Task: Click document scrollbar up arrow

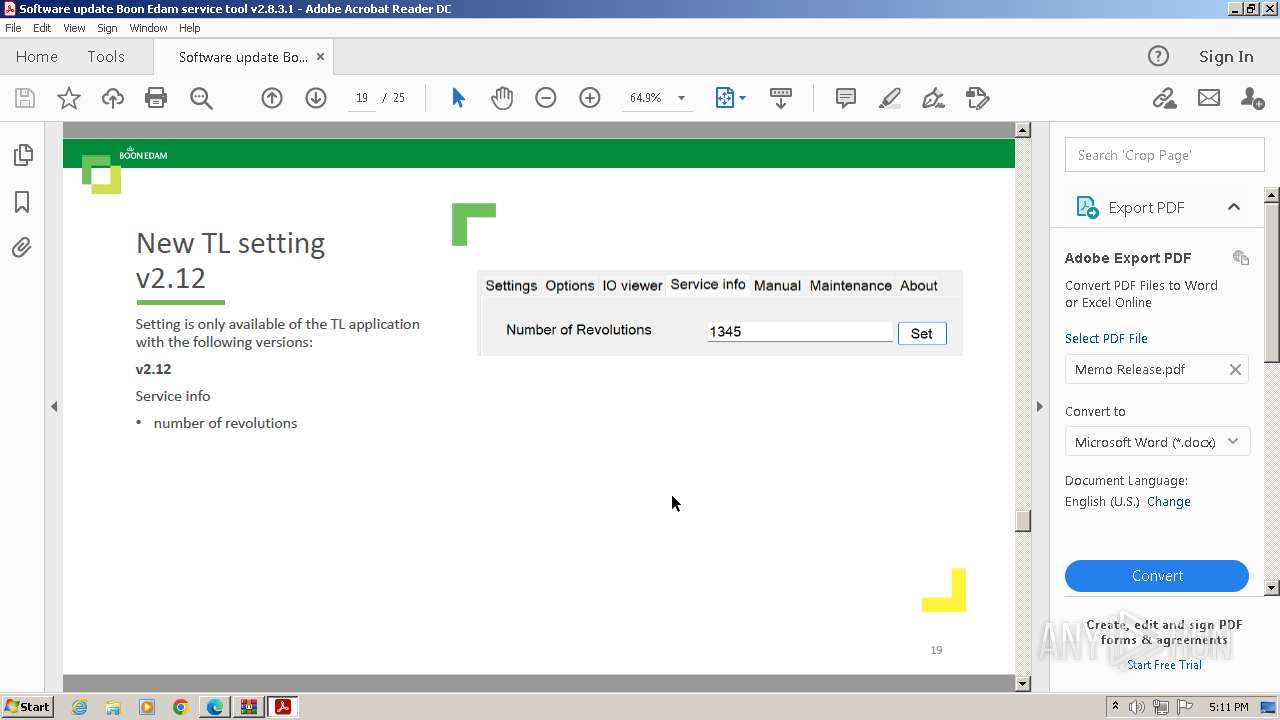Action: [1022, 130]
